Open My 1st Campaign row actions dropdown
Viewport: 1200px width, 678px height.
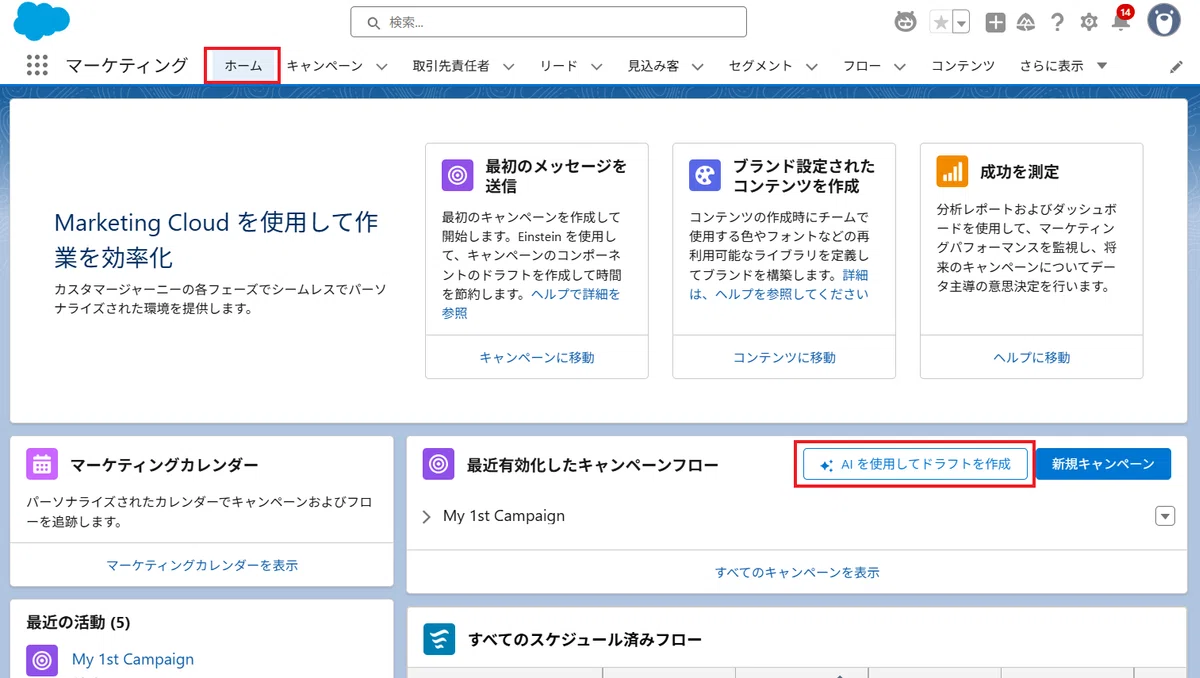tap(1165, 516)
